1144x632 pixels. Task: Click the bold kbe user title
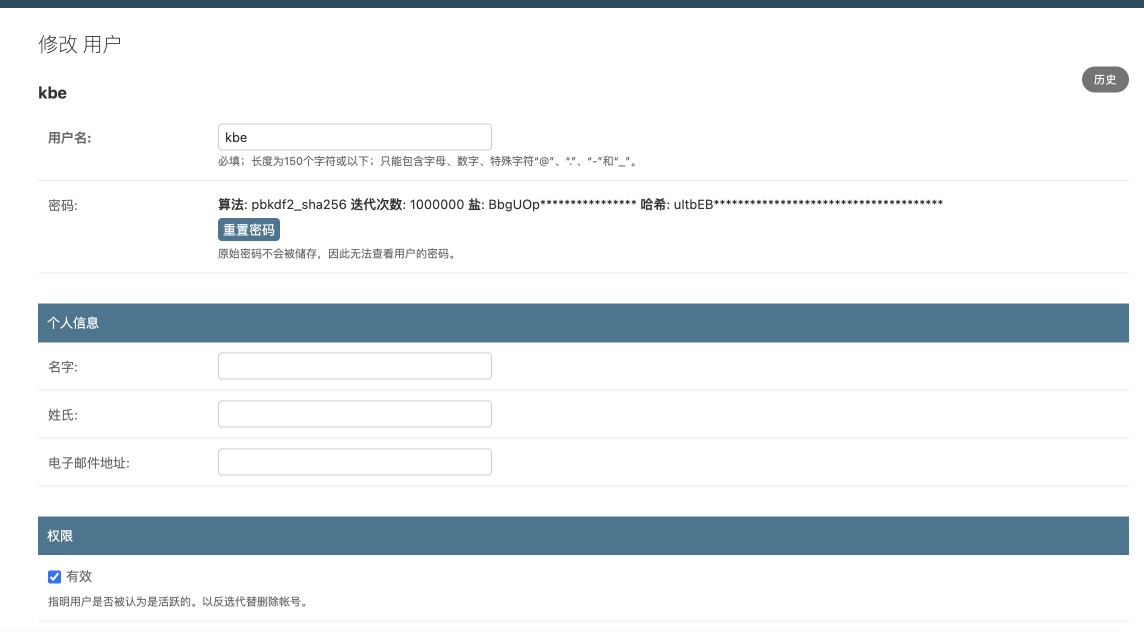(x=52, y=93)
